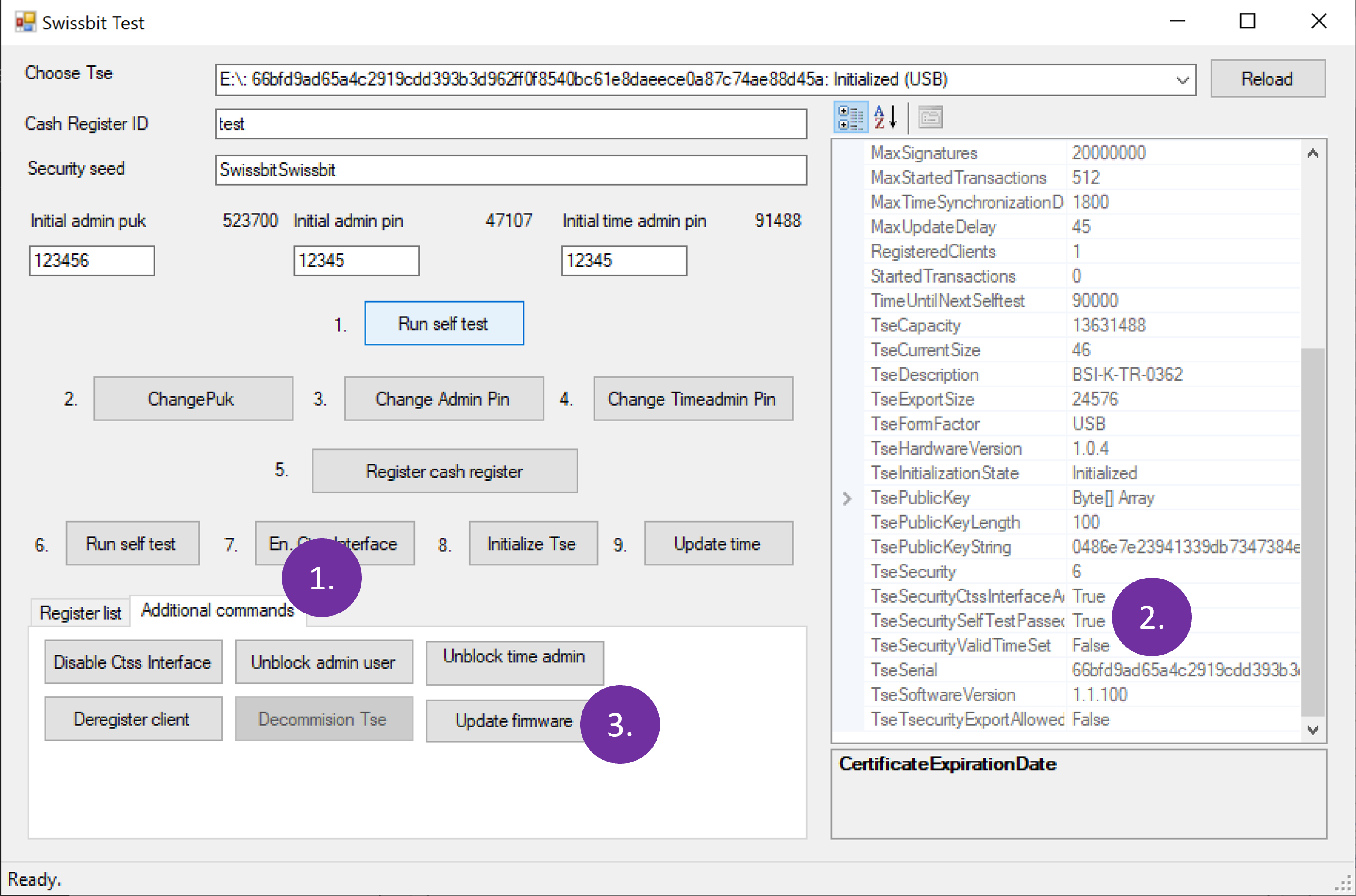Sort properties alphabetically with A-Z icon
Image resolution: width=1356 pixels, height=896 pixels.
885,118
